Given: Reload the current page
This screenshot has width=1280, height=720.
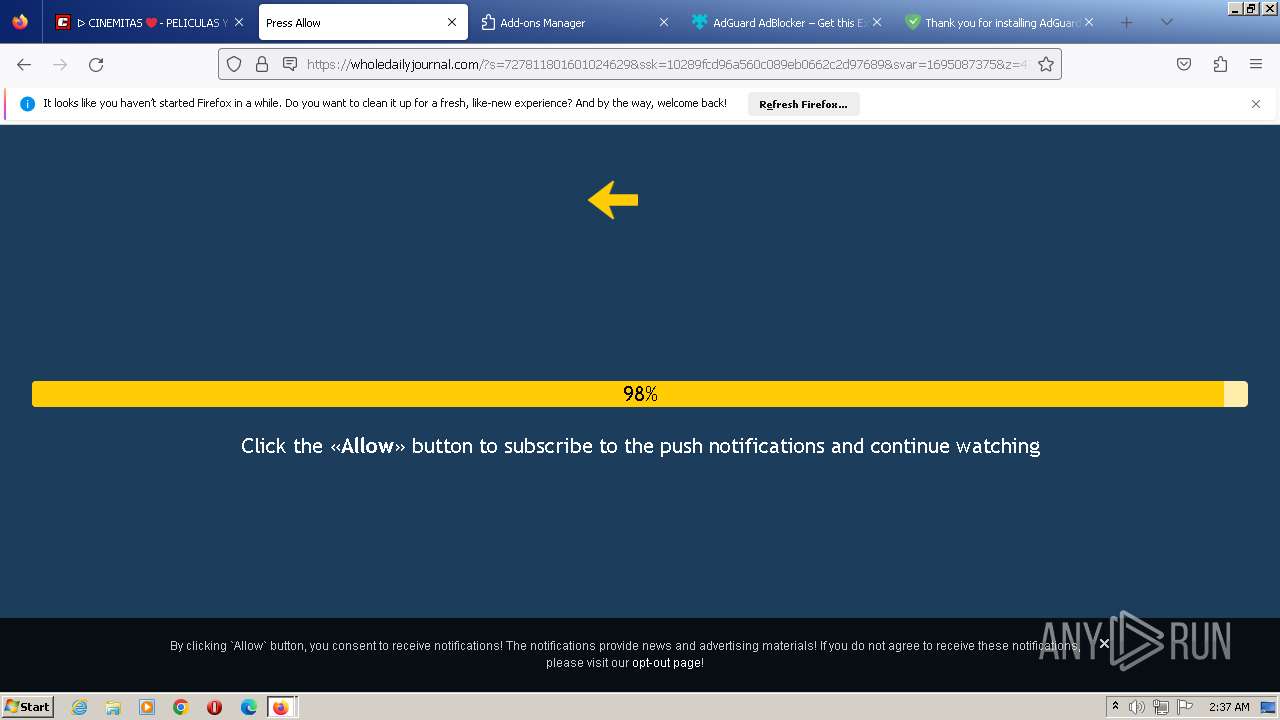Looking at the screenshot, I should [96, 64].
